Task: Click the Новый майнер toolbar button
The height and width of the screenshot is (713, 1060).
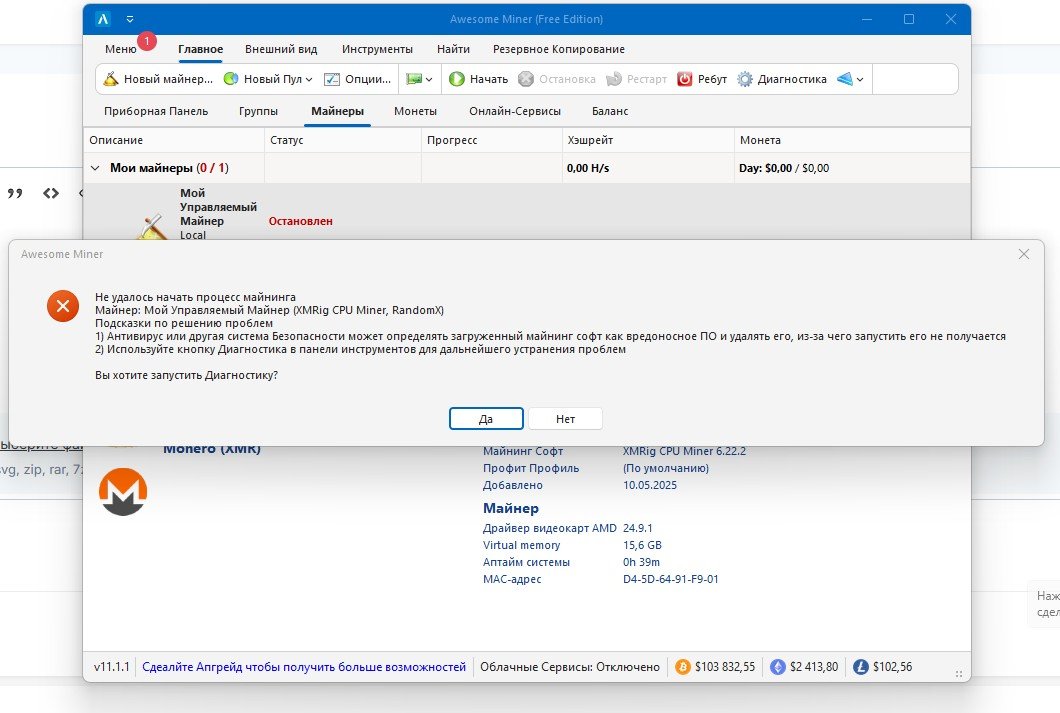Action: pos(158,79)
